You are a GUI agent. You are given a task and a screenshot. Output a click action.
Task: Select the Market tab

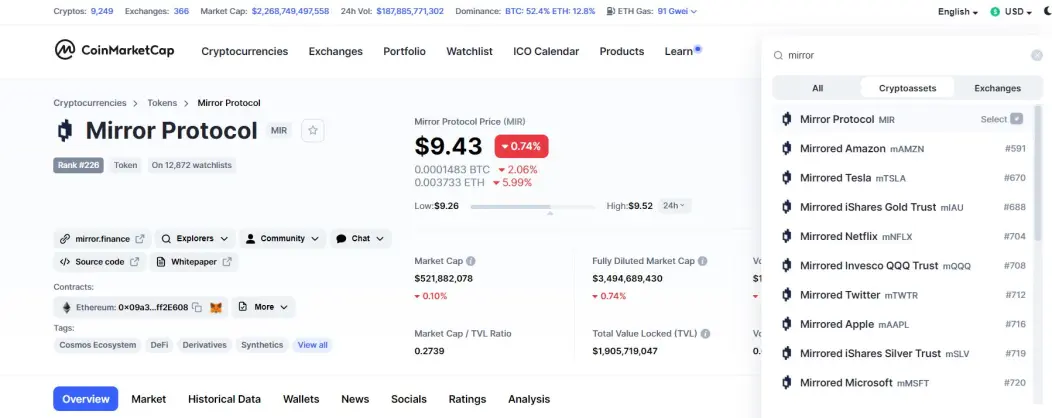(148, 399)
